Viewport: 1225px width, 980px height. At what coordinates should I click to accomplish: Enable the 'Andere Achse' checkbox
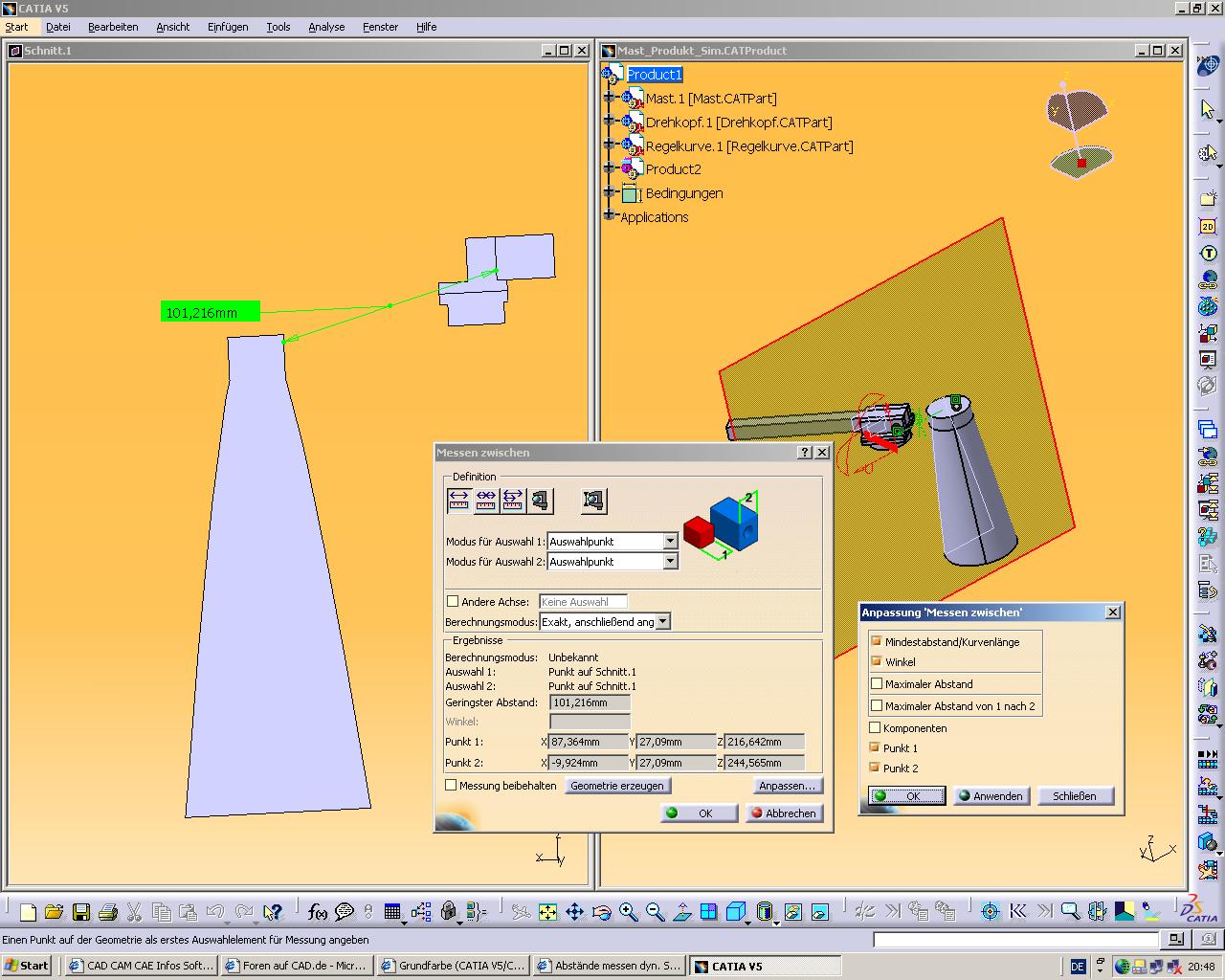(453, 601)
